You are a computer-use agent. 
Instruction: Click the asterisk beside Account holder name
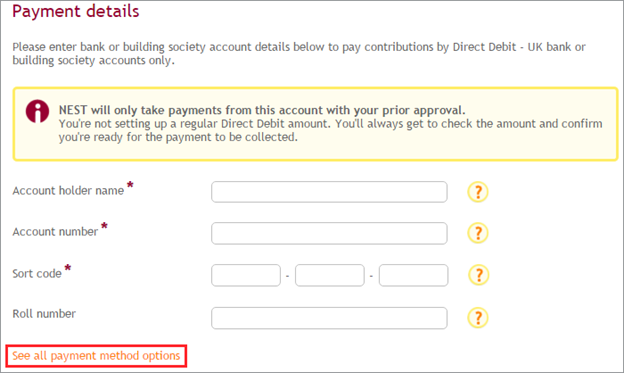[x=130, y=185]
